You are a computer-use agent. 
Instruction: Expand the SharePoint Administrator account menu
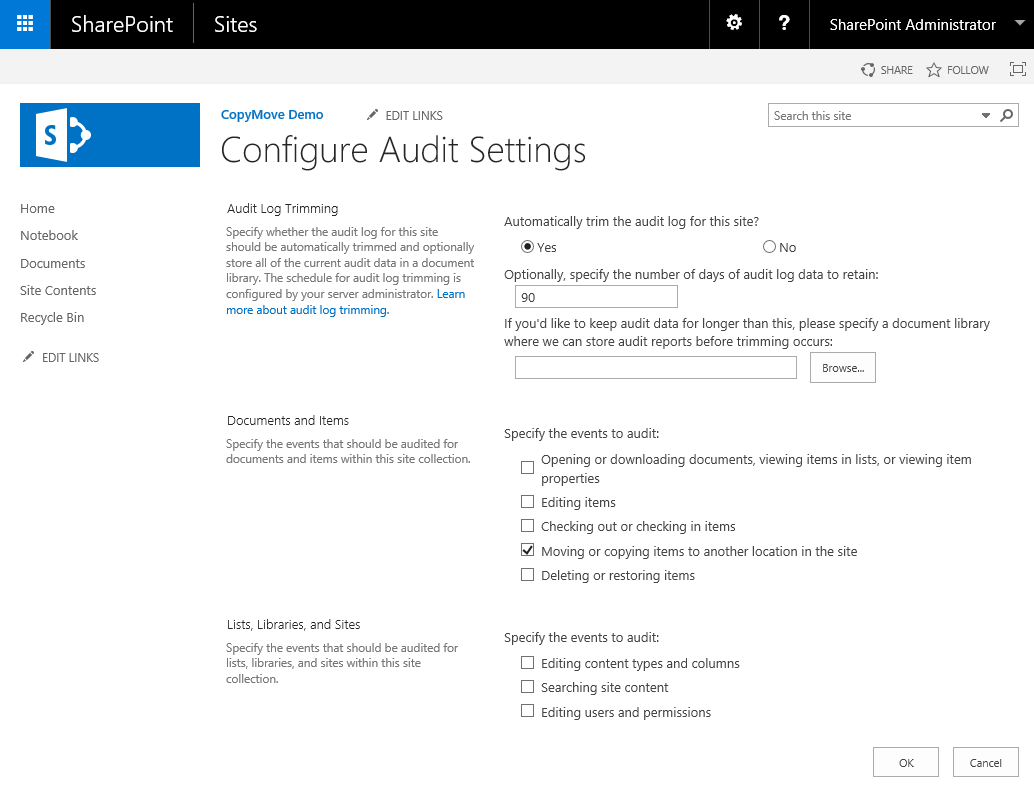tap(913, 24)
